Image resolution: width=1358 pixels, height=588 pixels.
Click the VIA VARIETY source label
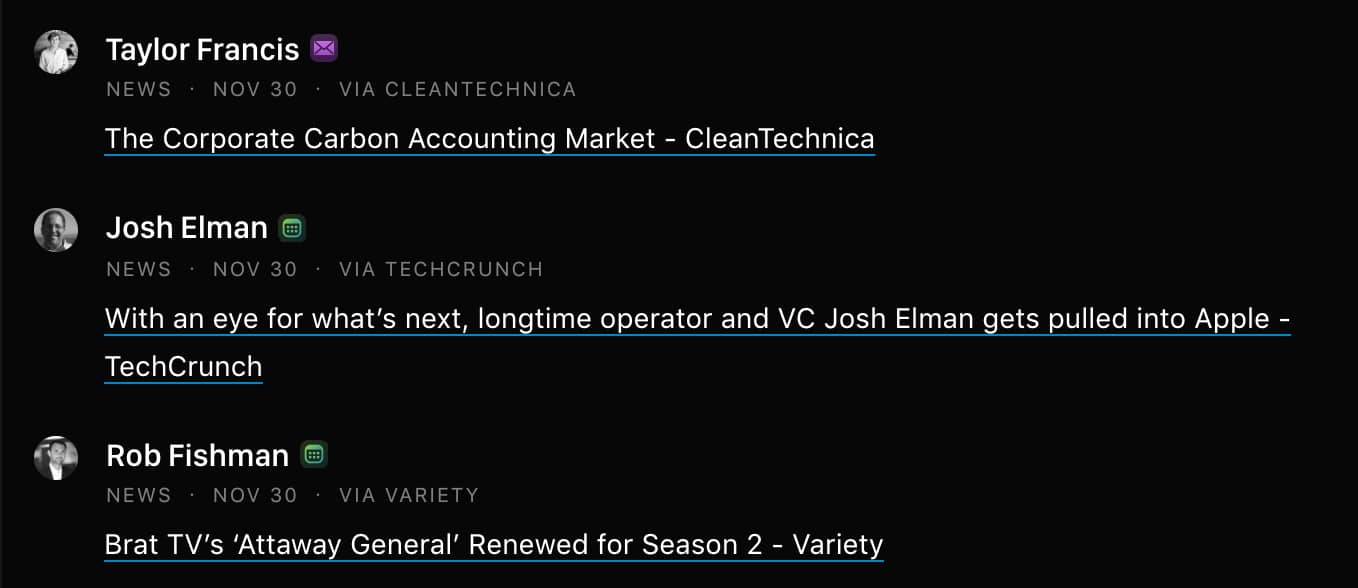pyautogui.click(x=409, y=495)
